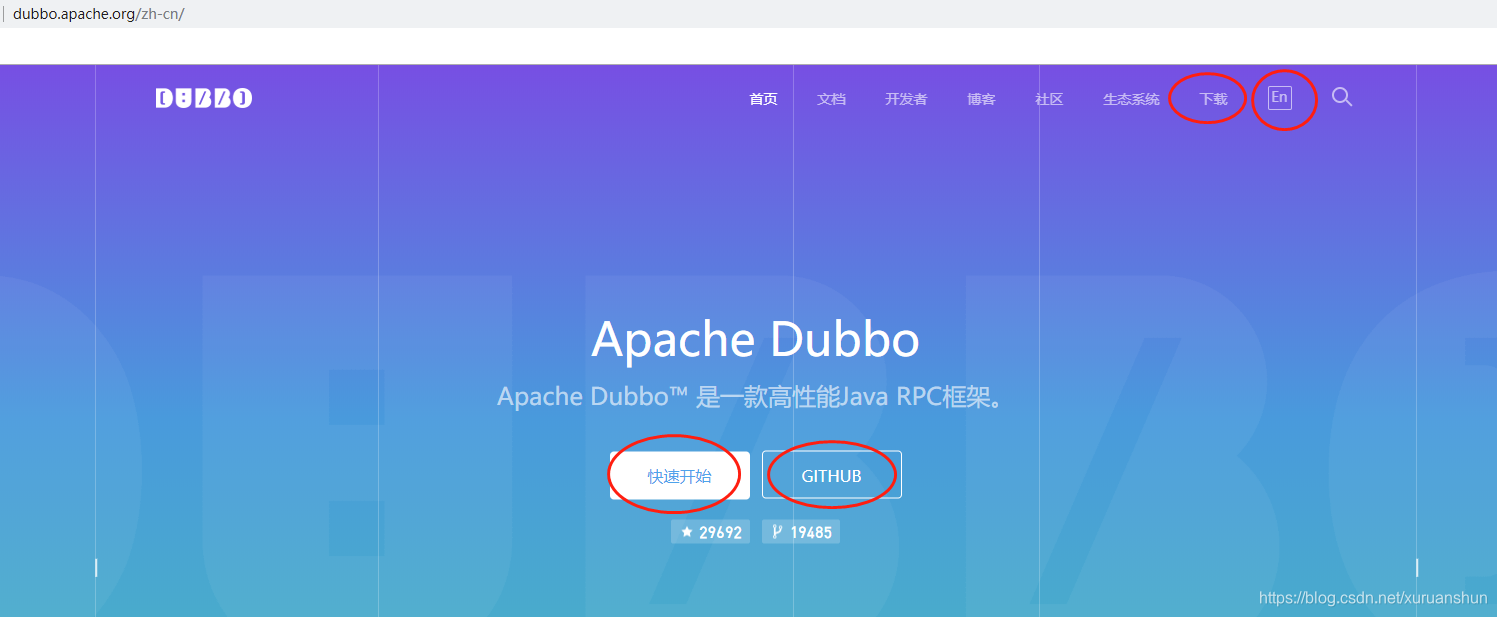Open the 首页 nav item

click(x=763, y=99)
